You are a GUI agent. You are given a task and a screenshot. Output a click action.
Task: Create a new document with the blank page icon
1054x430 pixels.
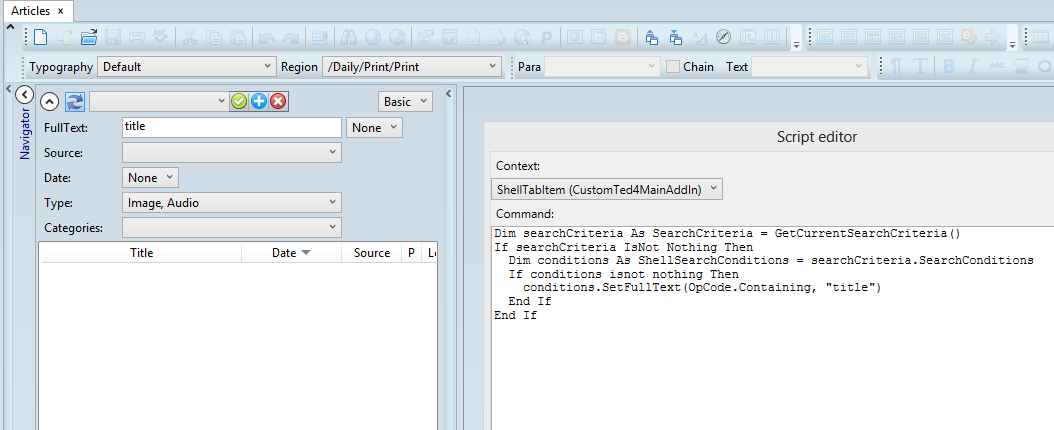40,37
